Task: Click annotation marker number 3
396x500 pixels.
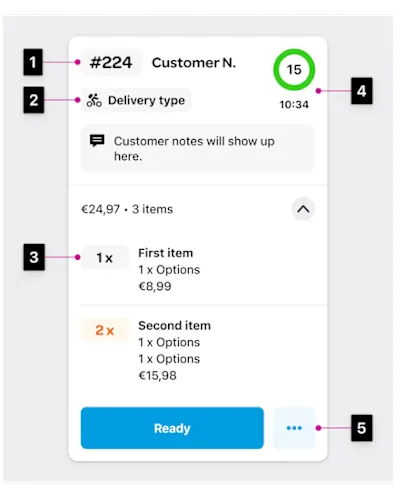Action: click(34, 257)
